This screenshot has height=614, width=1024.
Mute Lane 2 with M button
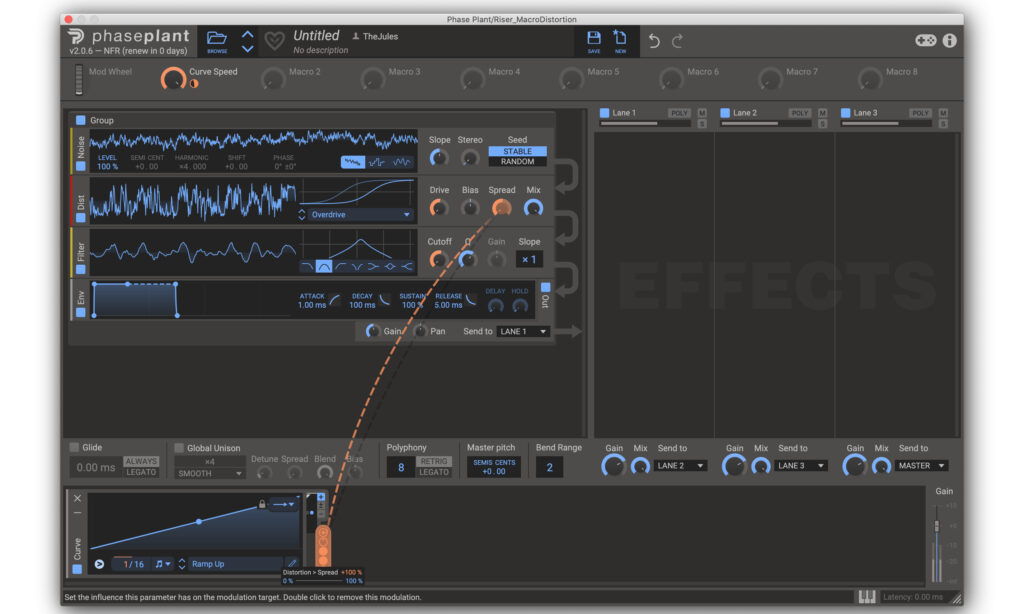[822, 113]
